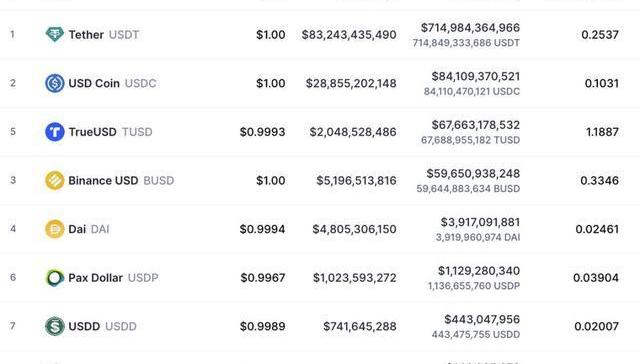Click the Binance USD logo icon
Viewport: 640px width, 364px height.
point(54,180)
